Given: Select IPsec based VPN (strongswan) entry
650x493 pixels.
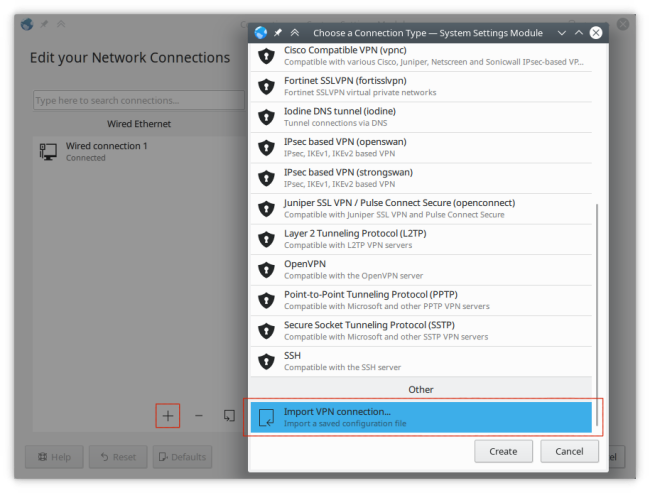Looking at the screenshot, I should point(421,178).
